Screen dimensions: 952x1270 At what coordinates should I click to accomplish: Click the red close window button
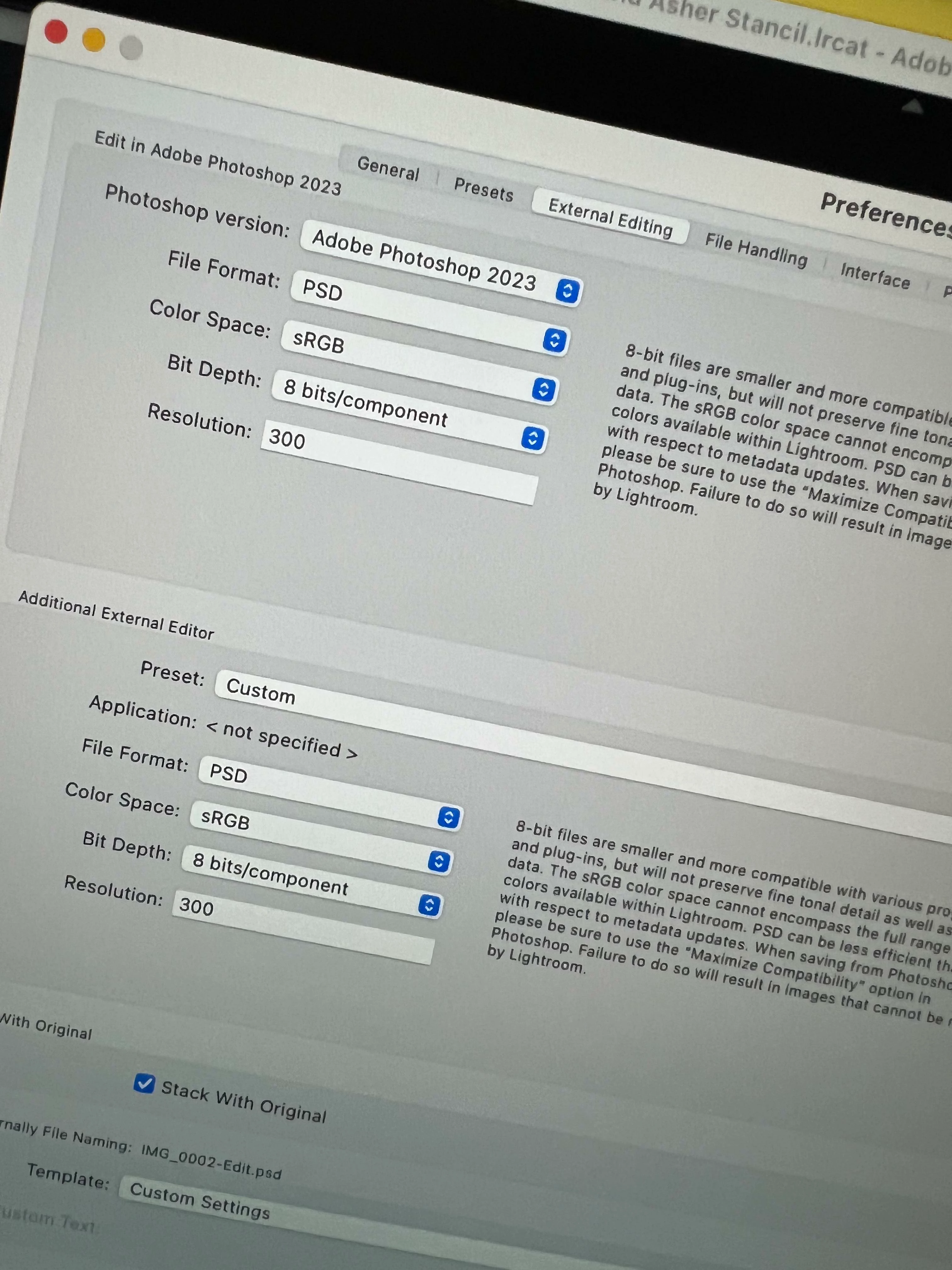click(x=56, y=31)
